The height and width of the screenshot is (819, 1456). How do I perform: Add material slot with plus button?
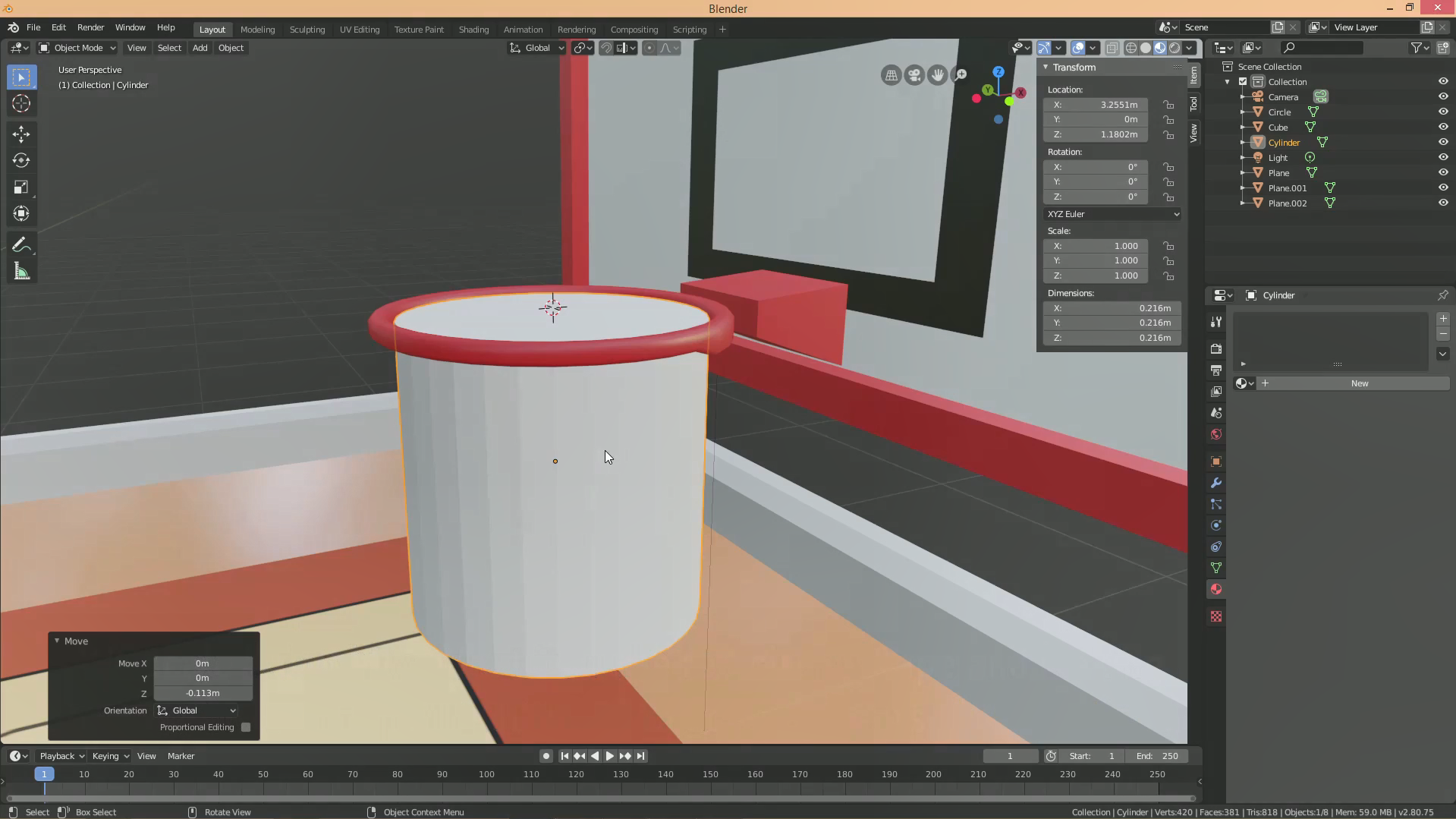[x=1443, y=319]
